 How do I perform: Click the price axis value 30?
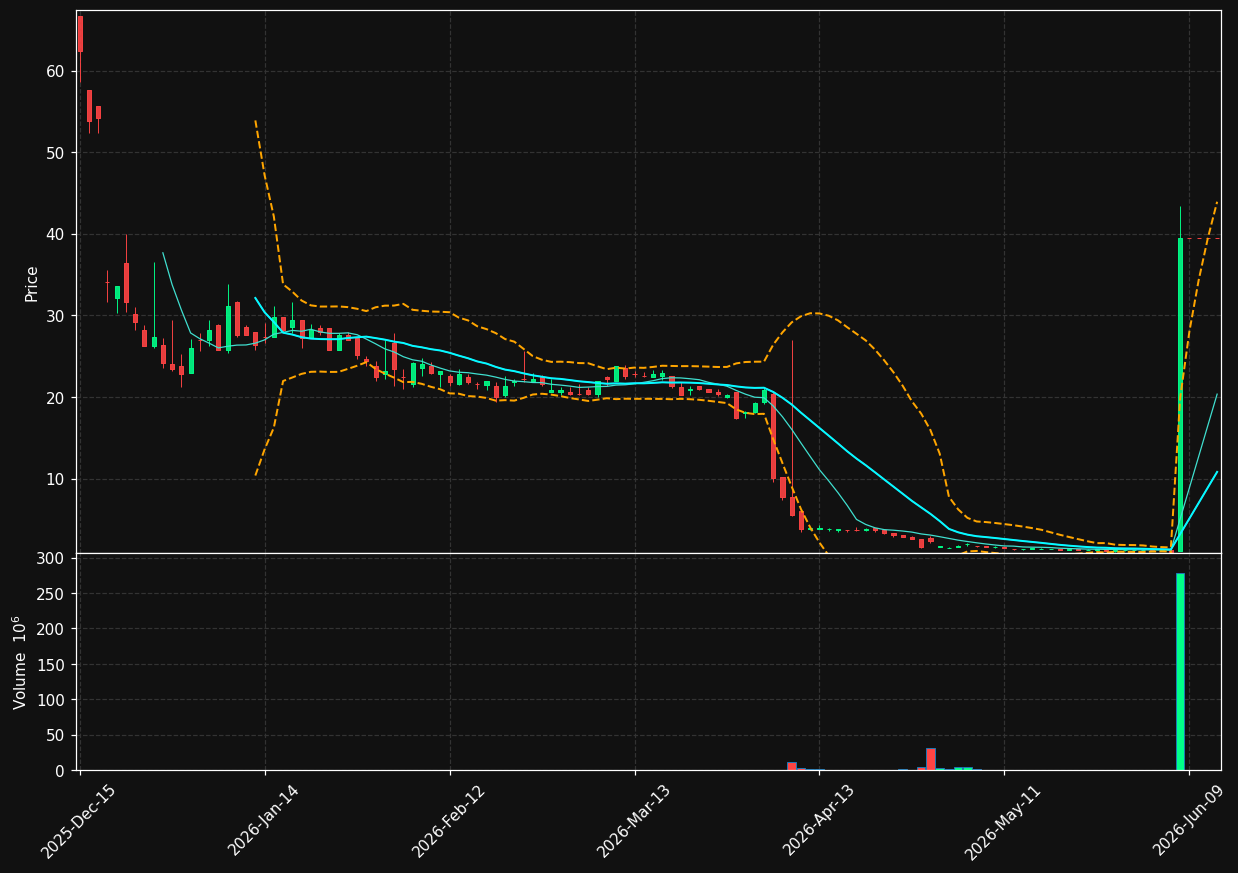[54, 316]
